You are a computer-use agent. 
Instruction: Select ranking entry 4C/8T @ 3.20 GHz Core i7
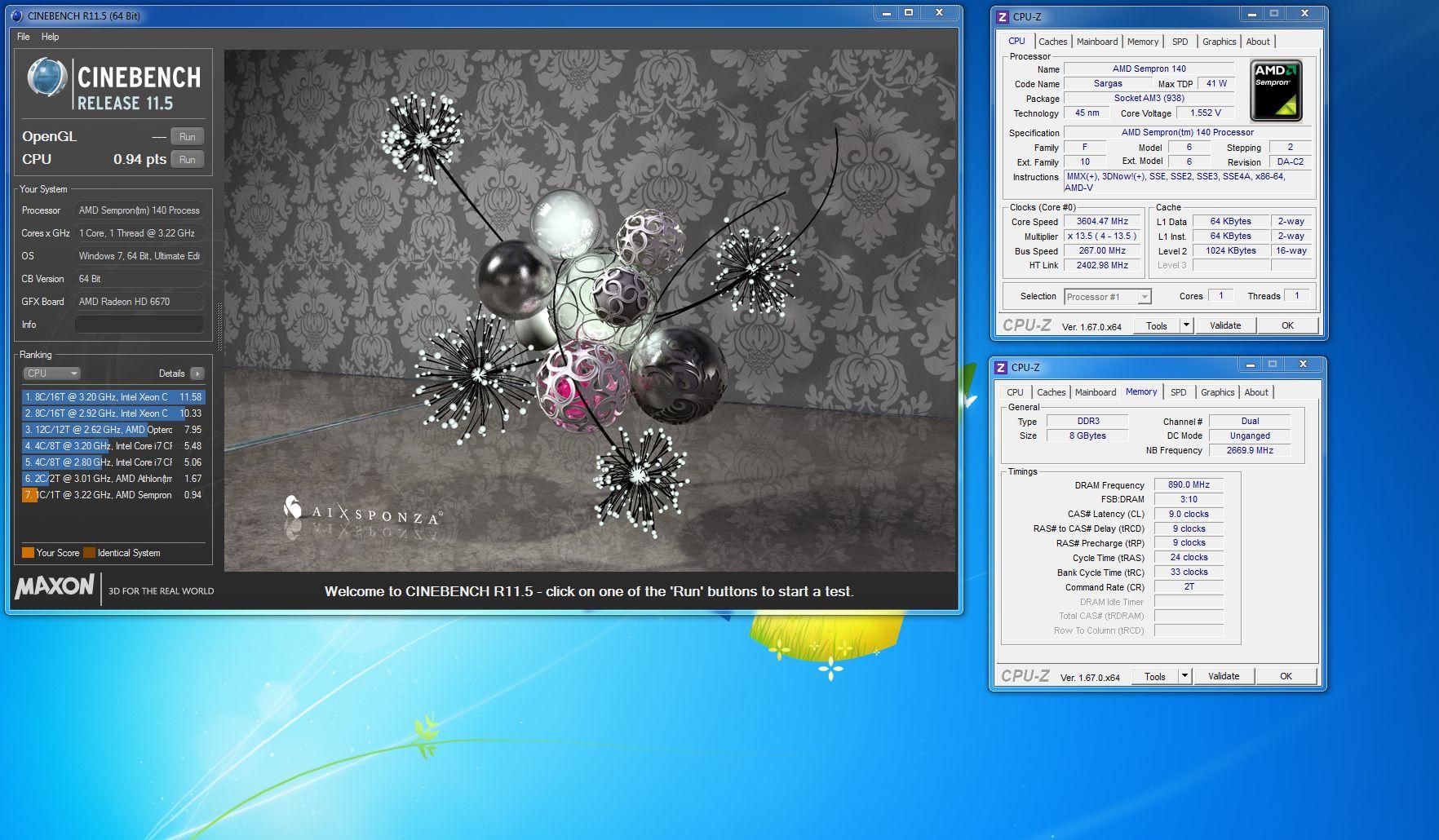pyautogui.click(x=113, y=446)
